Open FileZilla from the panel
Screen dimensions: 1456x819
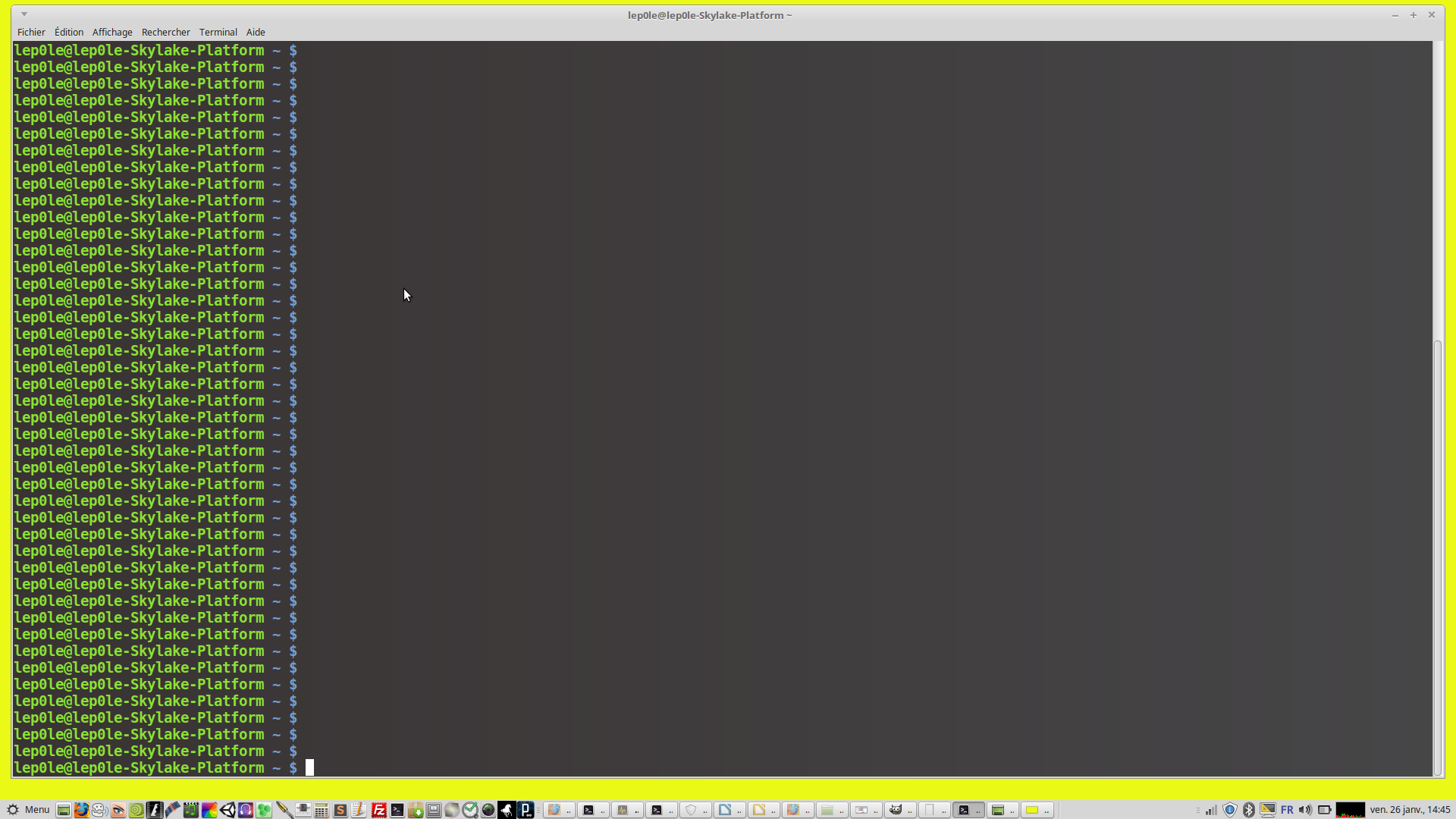pyautogui.click(x=378, y=810)
